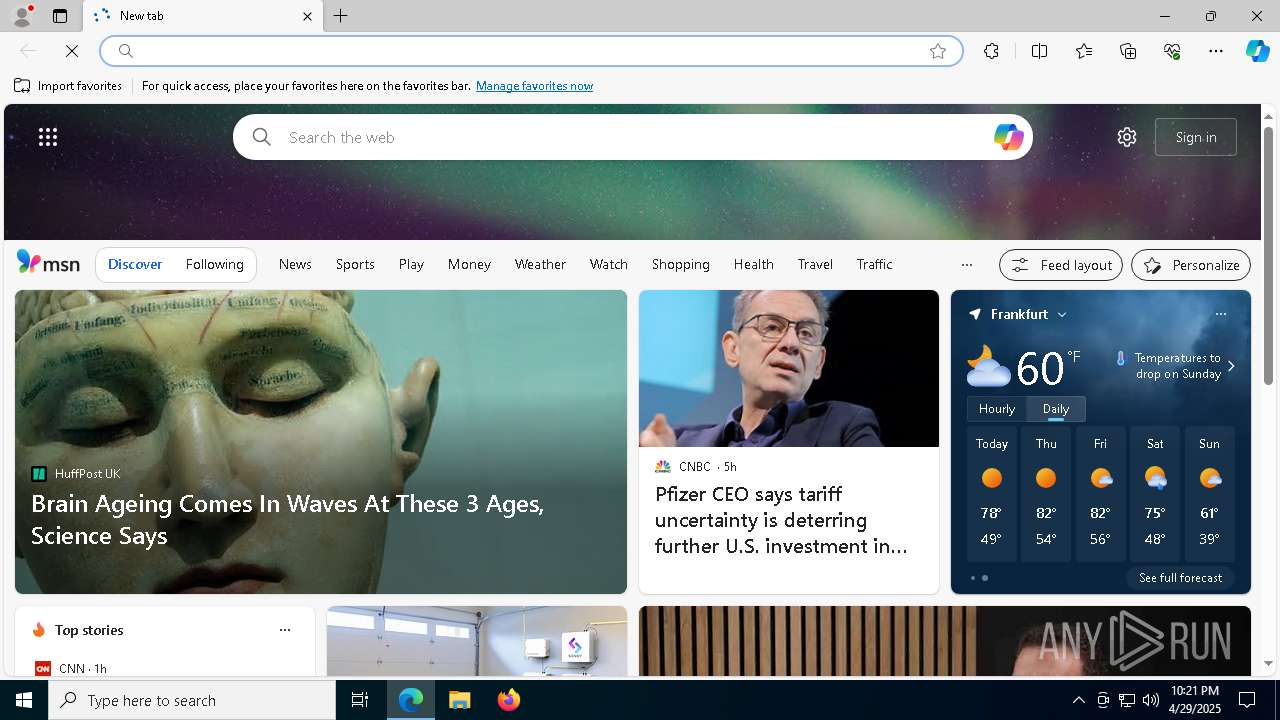Show hidden system tray icons
Viewport: 1280px width, 720px height.
1078,700
